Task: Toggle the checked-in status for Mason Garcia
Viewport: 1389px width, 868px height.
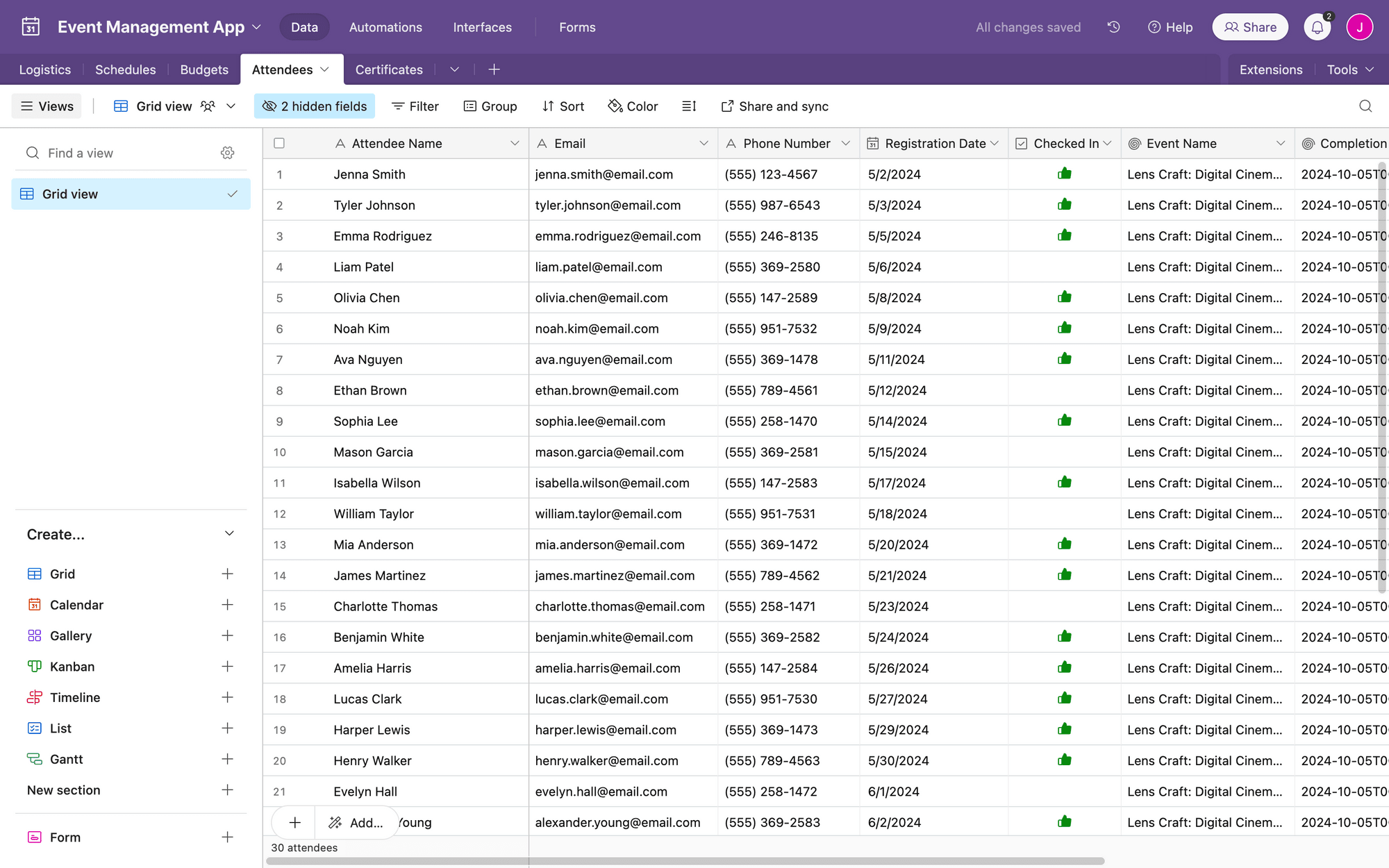Action: (x=1065, y=452)
